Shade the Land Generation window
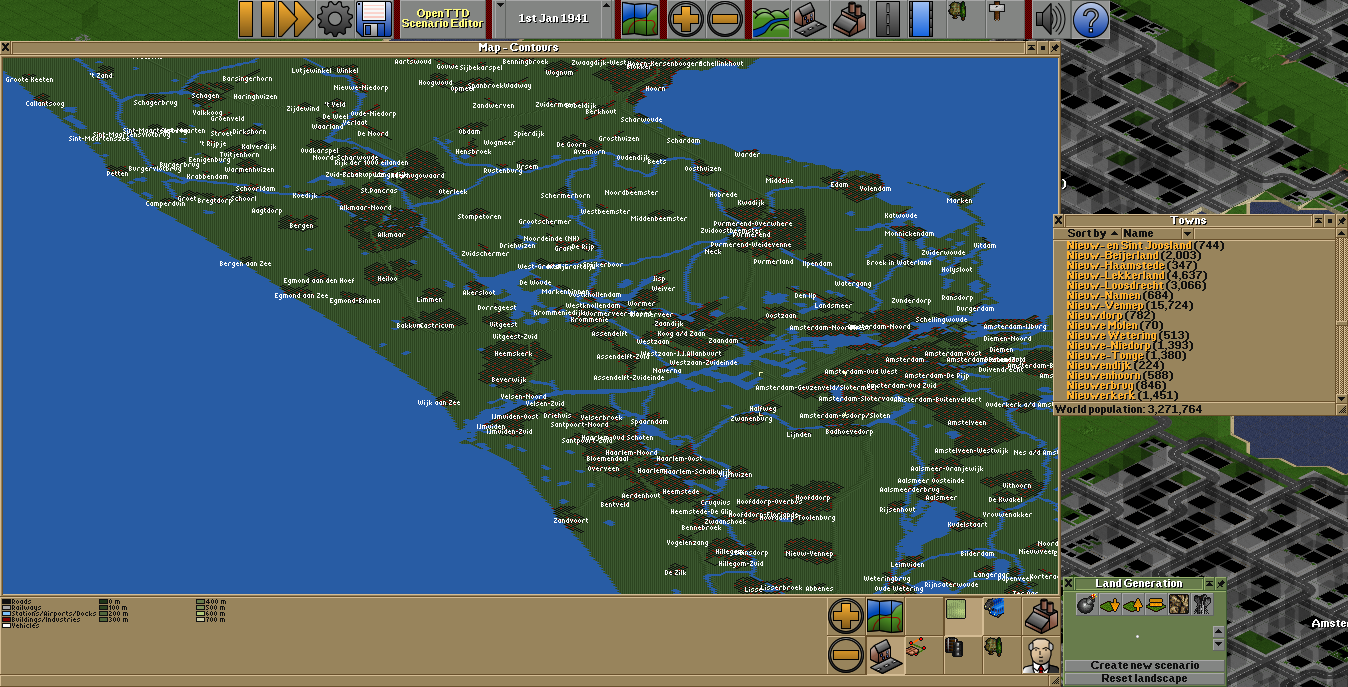 (x=1209, y=583)
